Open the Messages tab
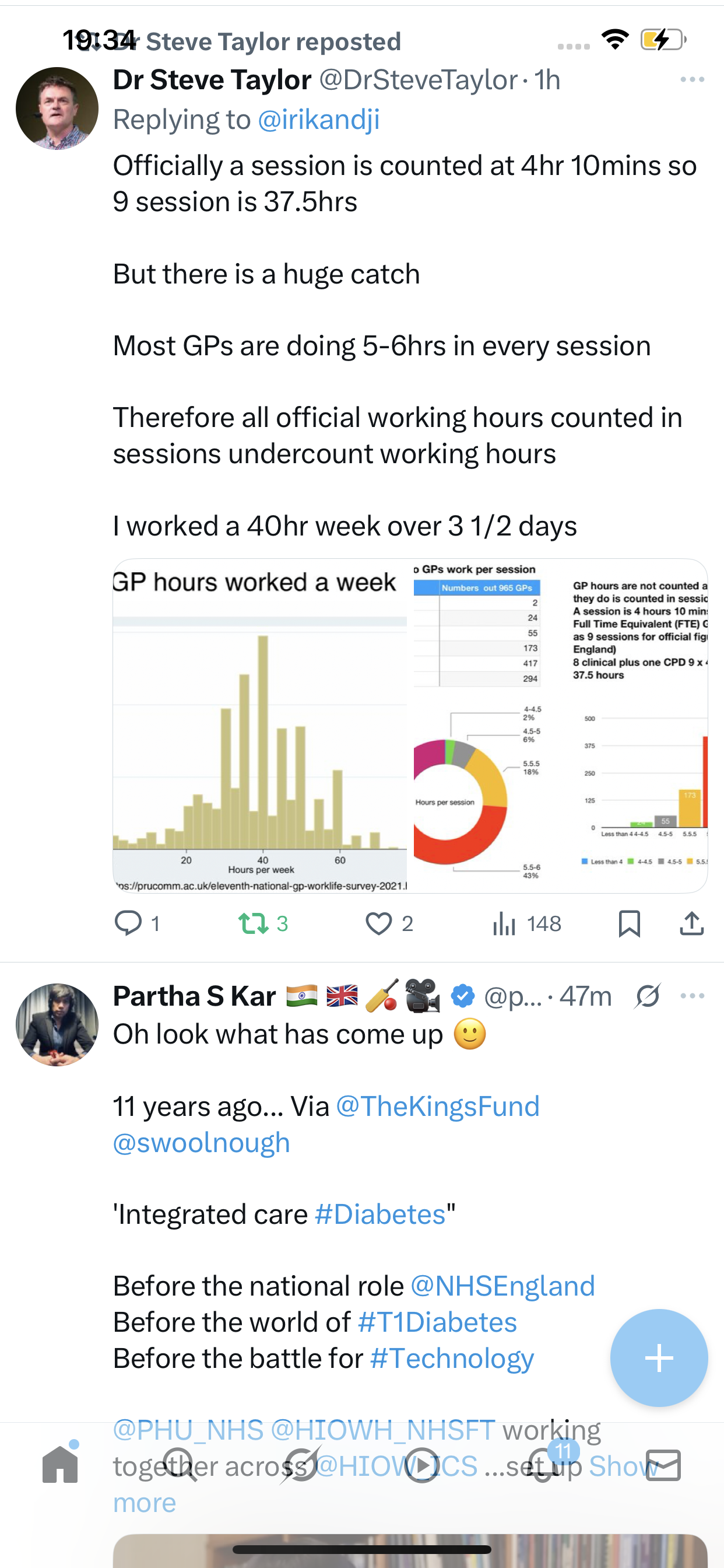The image size is (724, 1568). coord(663,1465)
